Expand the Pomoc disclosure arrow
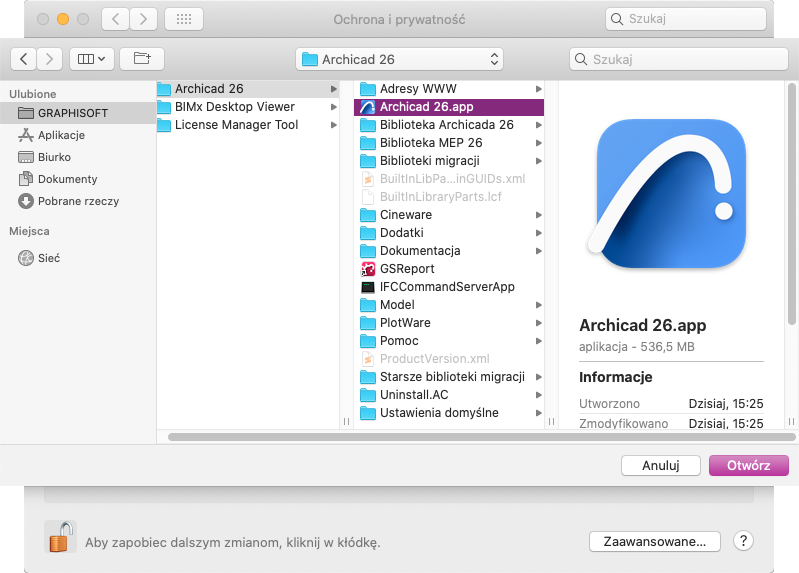Image resolution: width=799 pixels, height=573 pixels. pyautogui.click(x=539, y=341)
